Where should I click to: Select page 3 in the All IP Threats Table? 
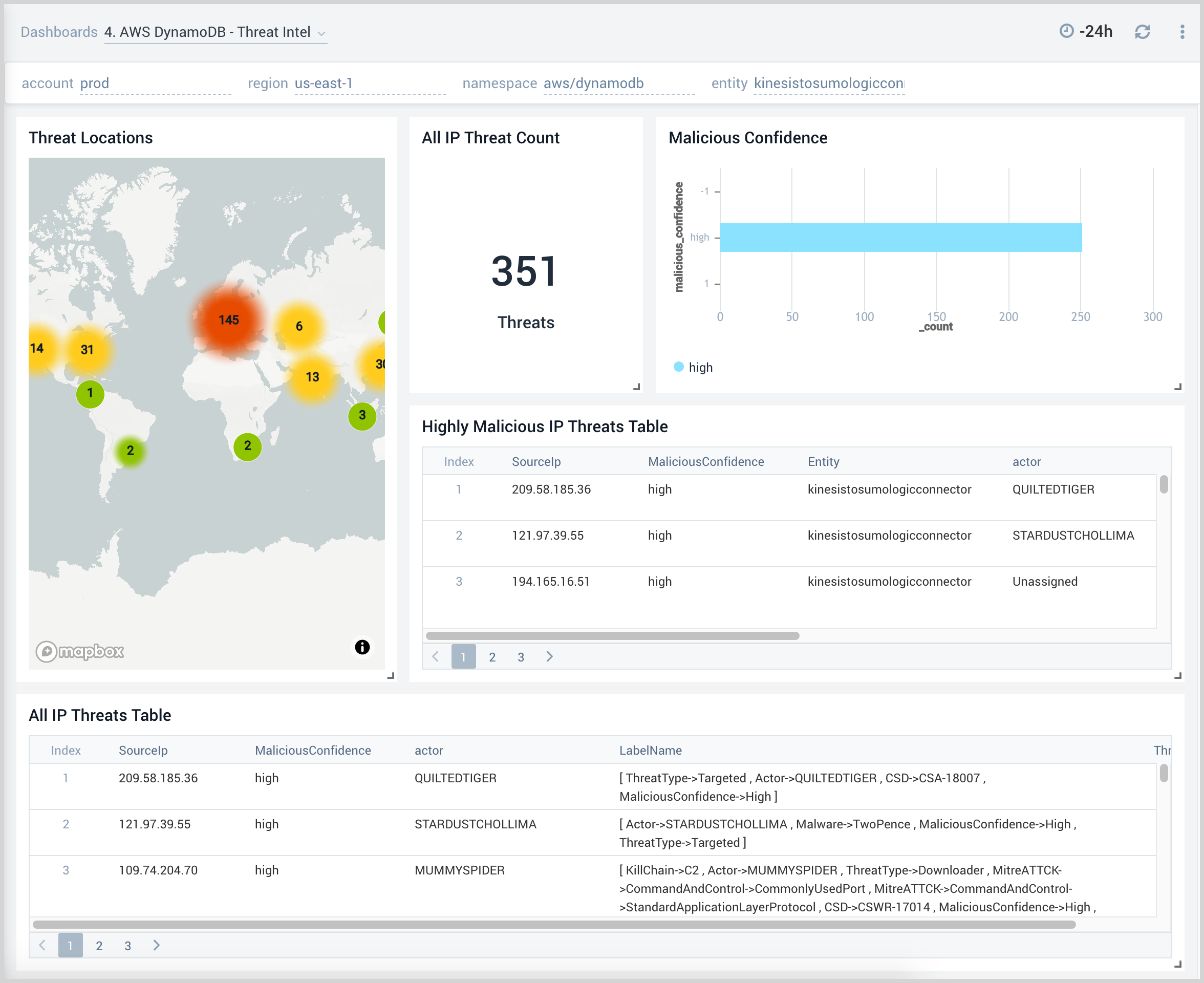pos(128,945)
